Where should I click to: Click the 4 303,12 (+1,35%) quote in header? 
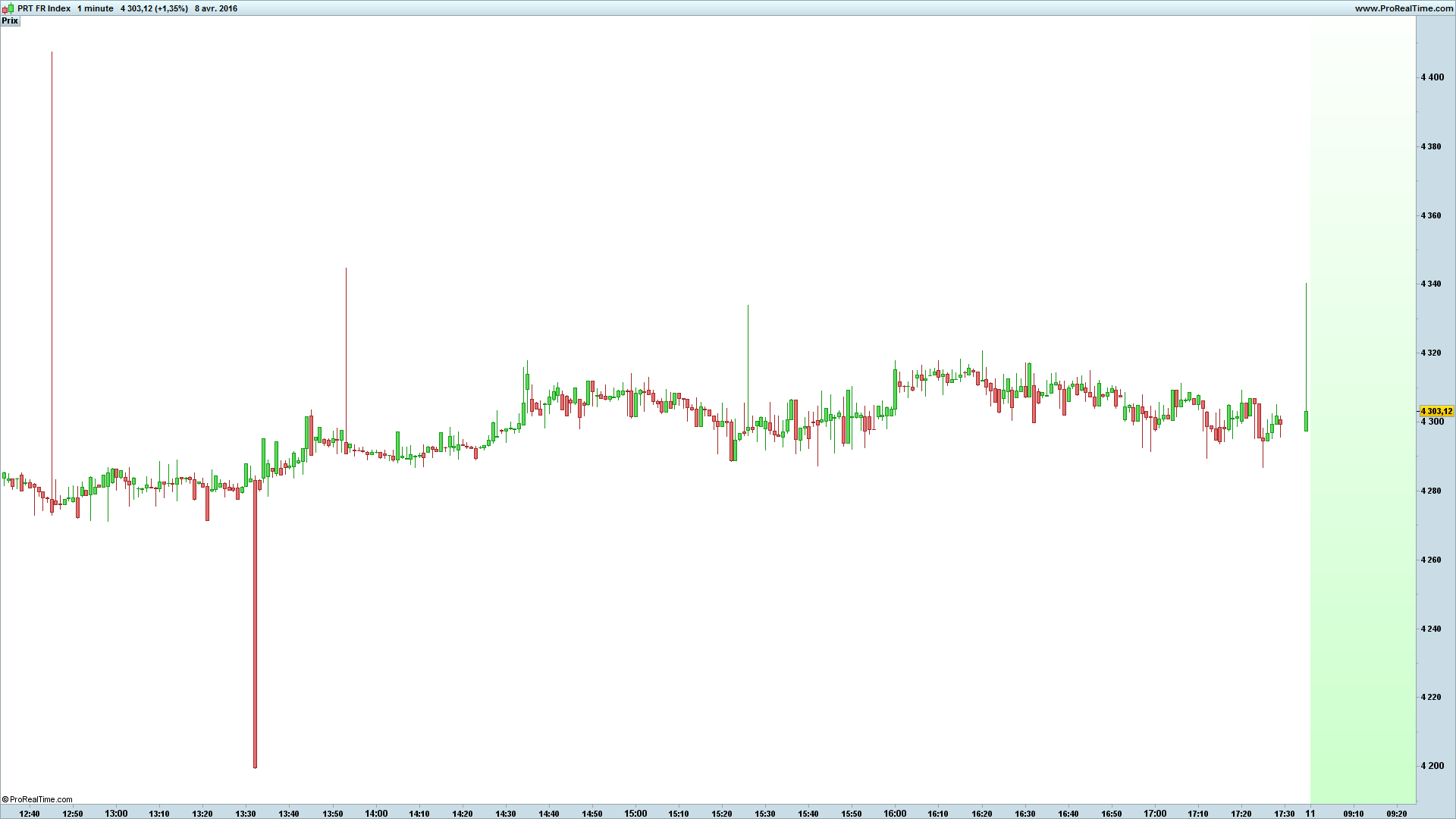(154, 8)
